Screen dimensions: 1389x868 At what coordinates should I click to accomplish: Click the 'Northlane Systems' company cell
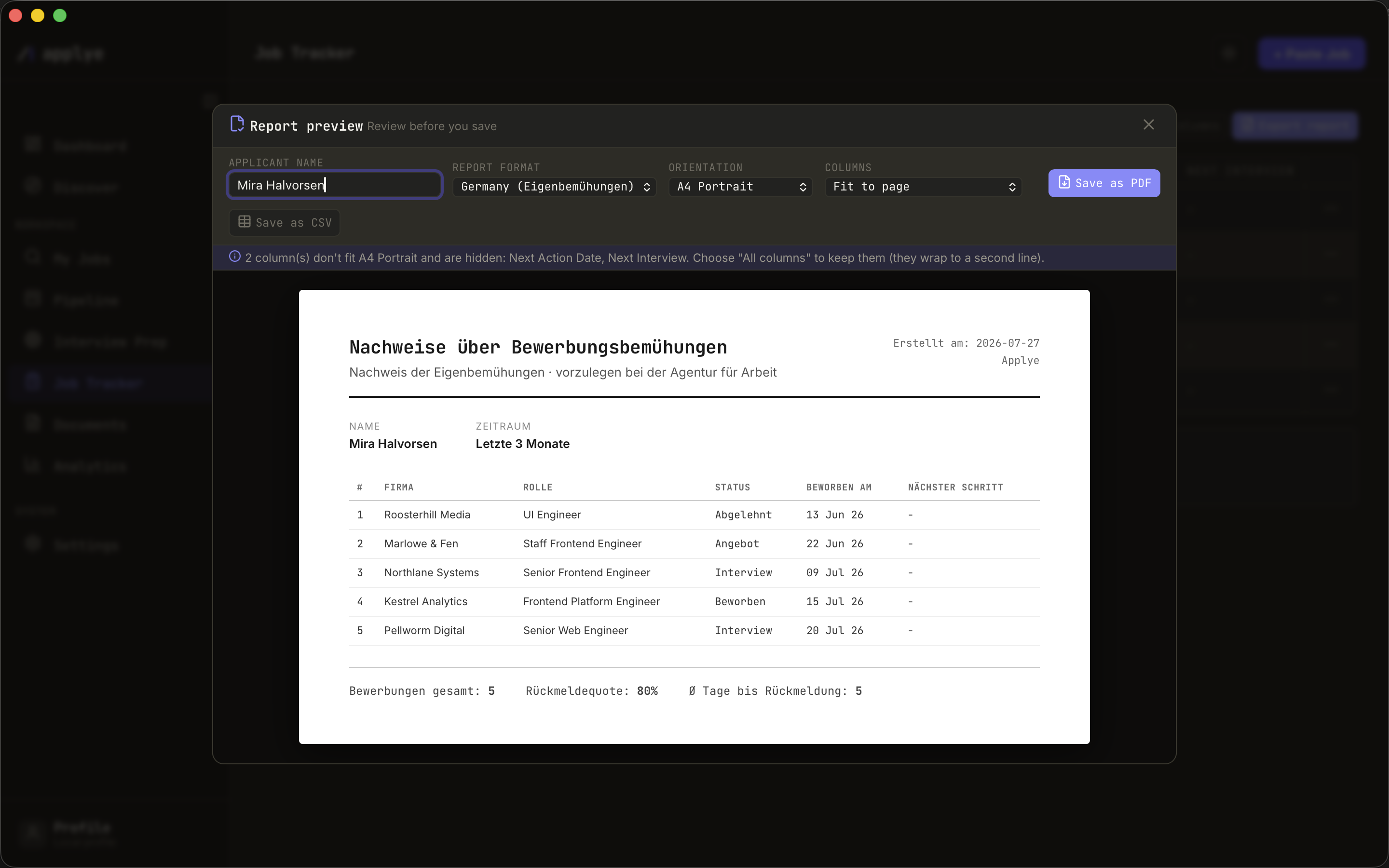431,573
